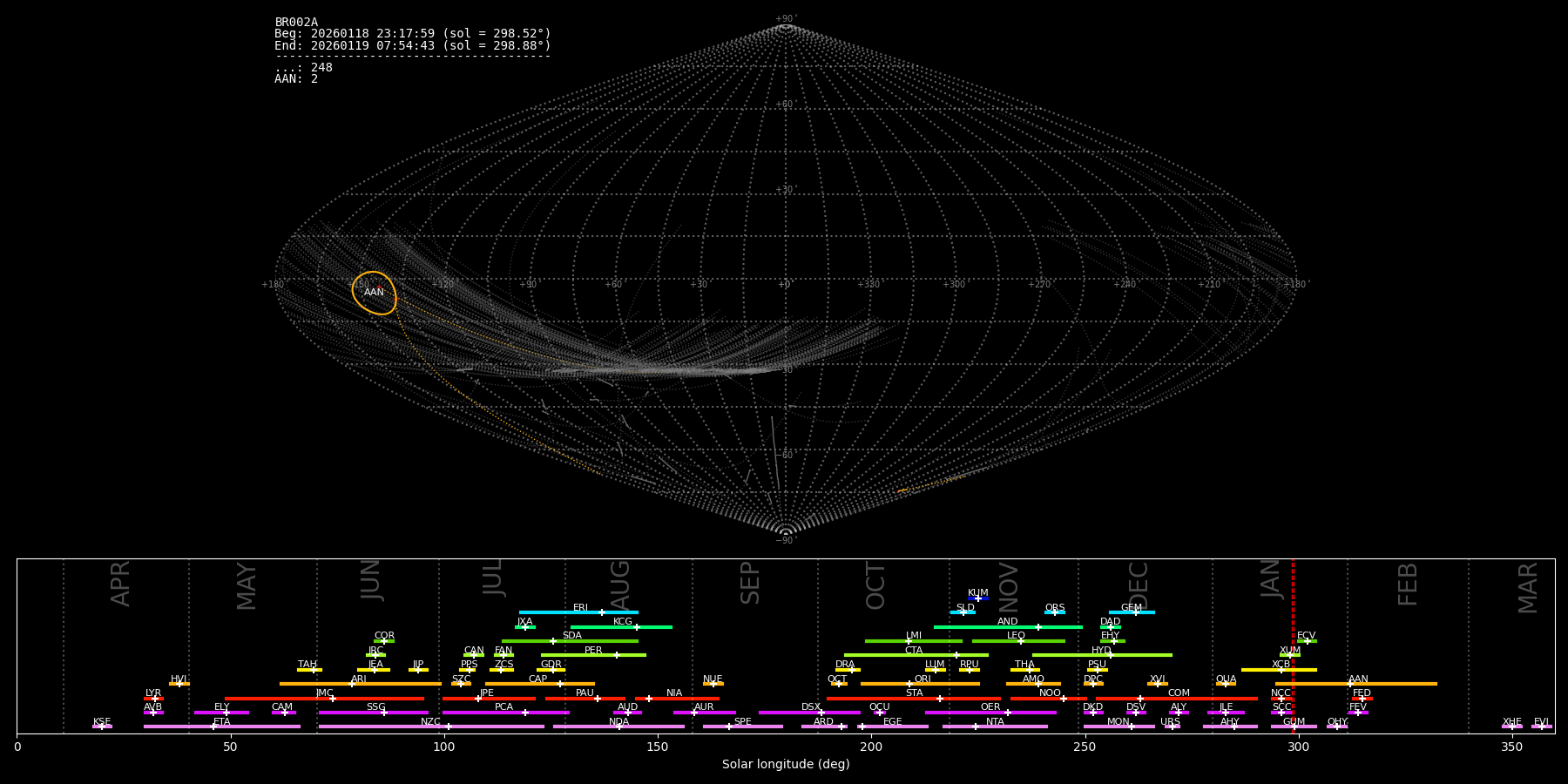Click the 'AAN: 2' count line
1568x784 pixels.
[296, 79]
